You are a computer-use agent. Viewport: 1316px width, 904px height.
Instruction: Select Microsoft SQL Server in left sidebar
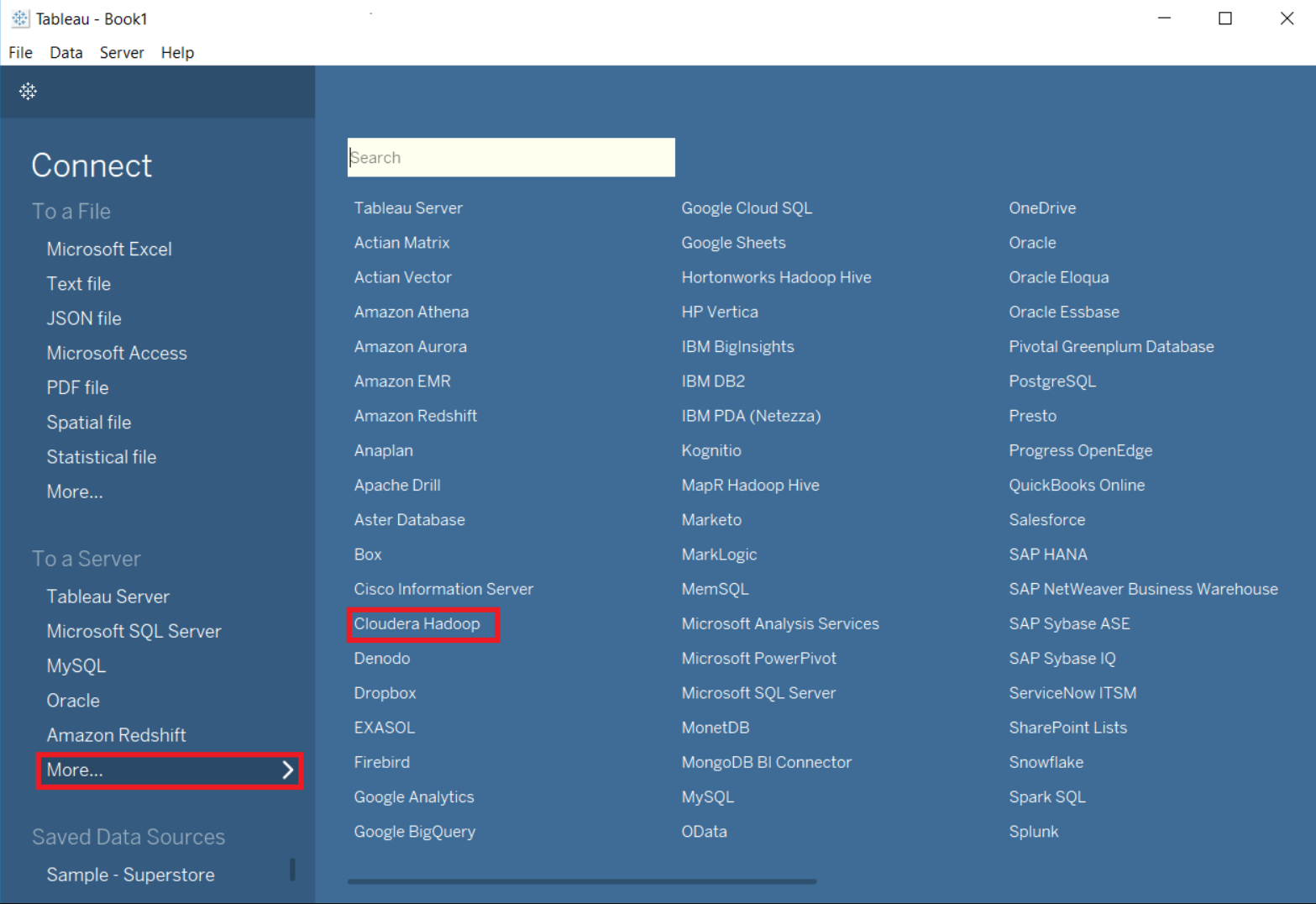[x=134, y=631]
